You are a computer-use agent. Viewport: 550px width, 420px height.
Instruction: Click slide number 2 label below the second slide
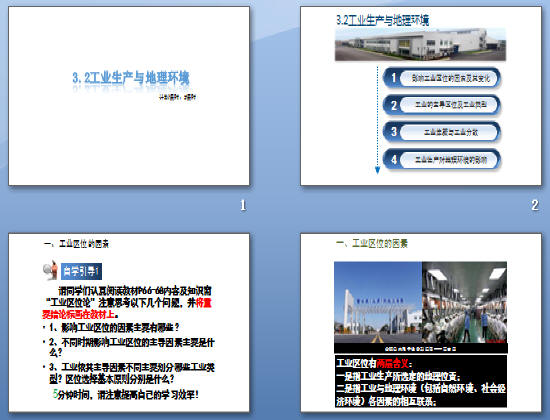click(x=535, y=205)
